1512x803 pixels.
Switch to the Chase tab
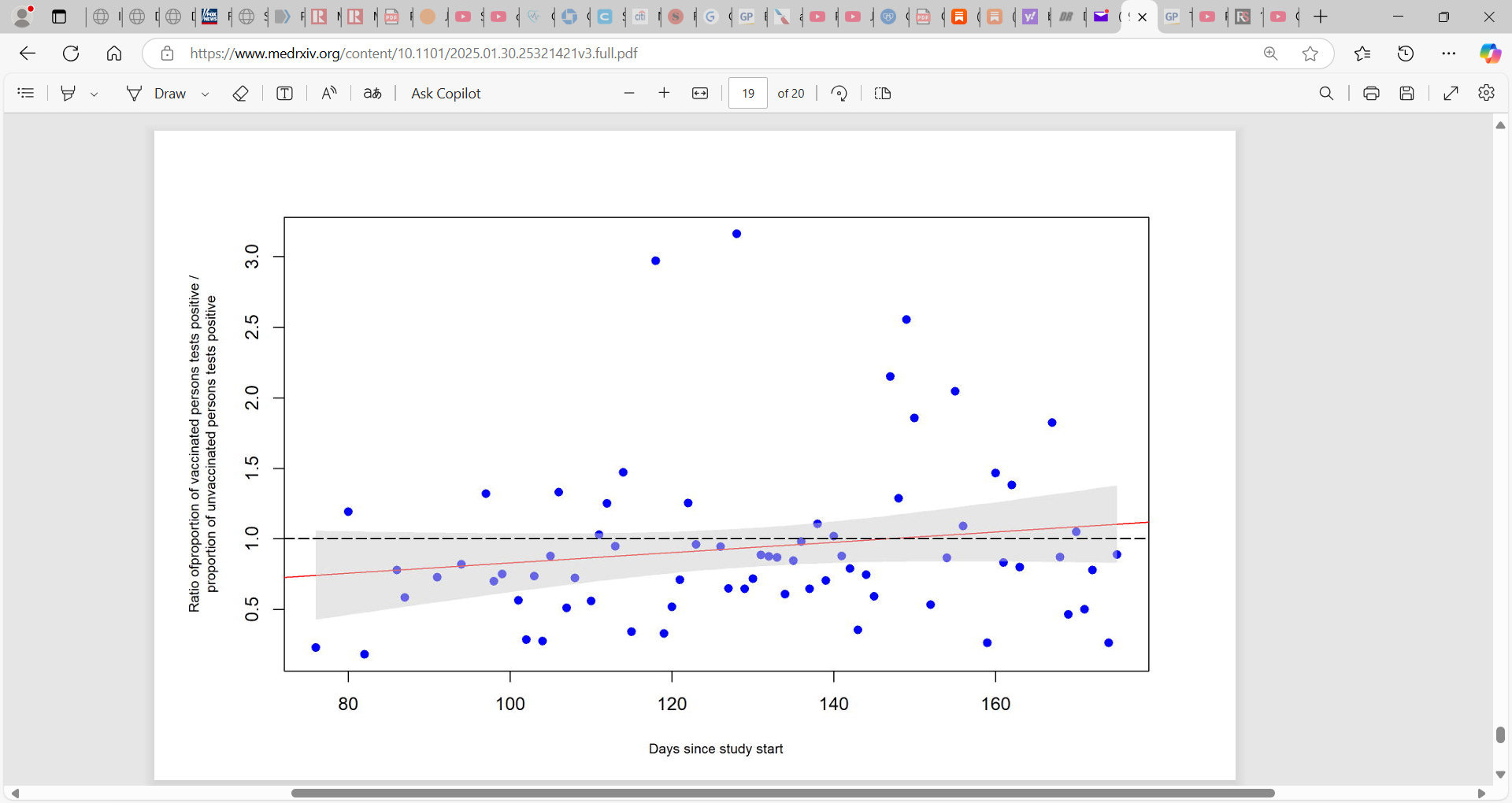571,17
